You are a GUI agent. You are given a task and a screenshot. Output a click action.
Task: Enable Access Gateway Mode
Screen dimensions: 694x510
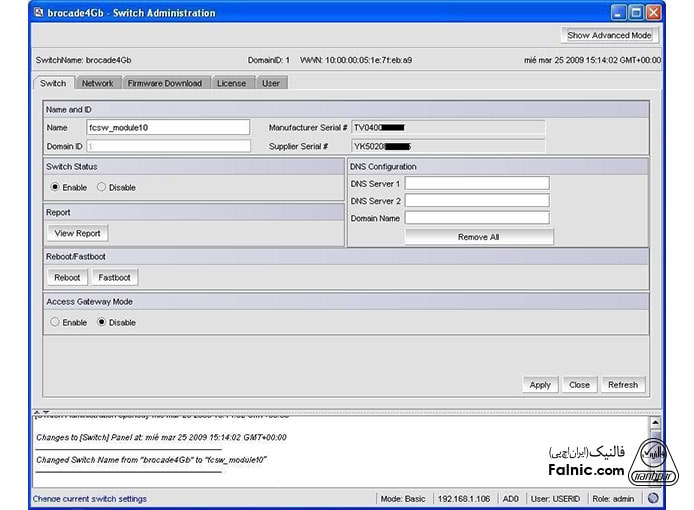(55, 322)
